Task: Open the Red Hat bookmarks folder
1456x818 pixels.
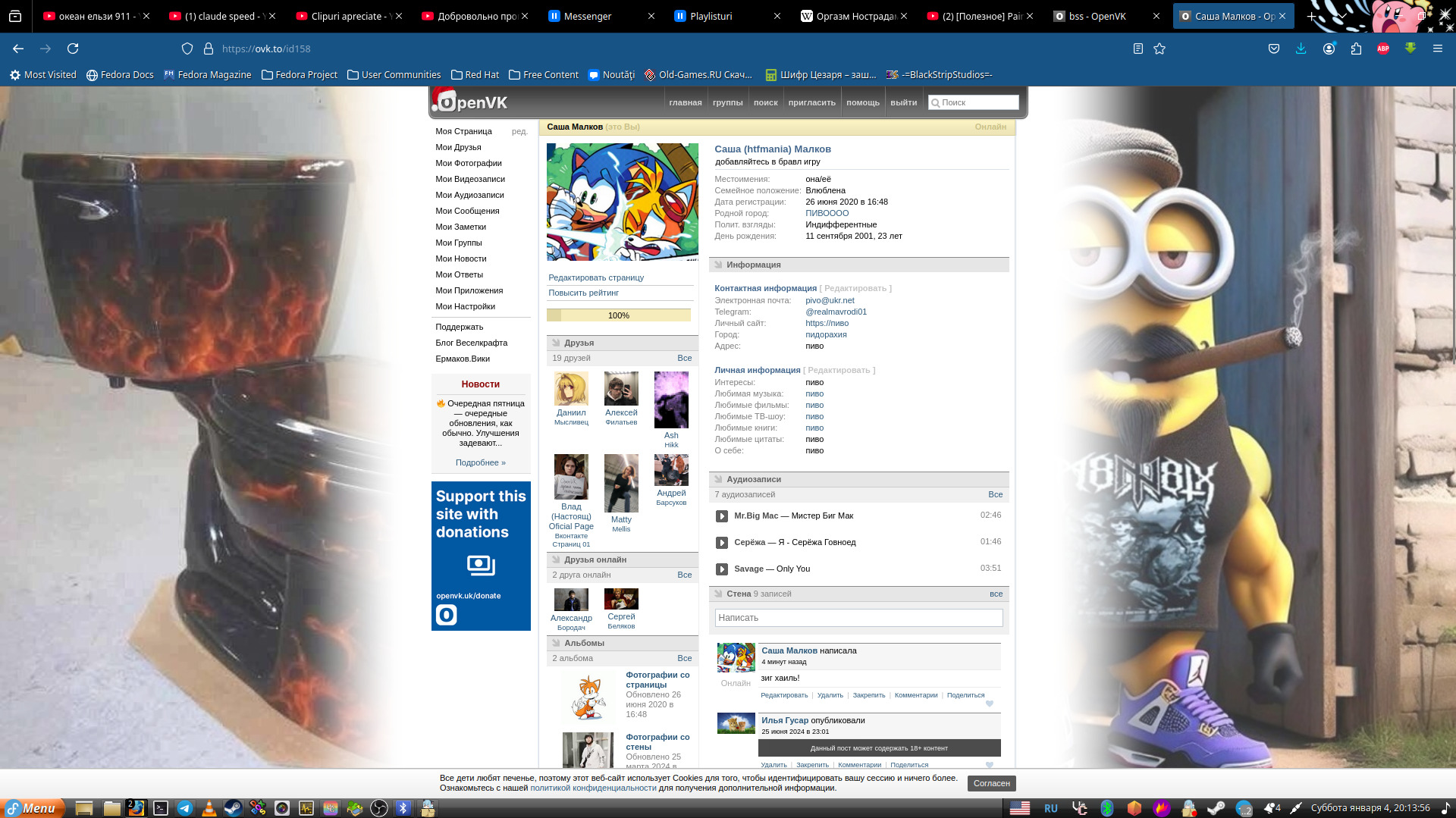Action: coord(475,74)
